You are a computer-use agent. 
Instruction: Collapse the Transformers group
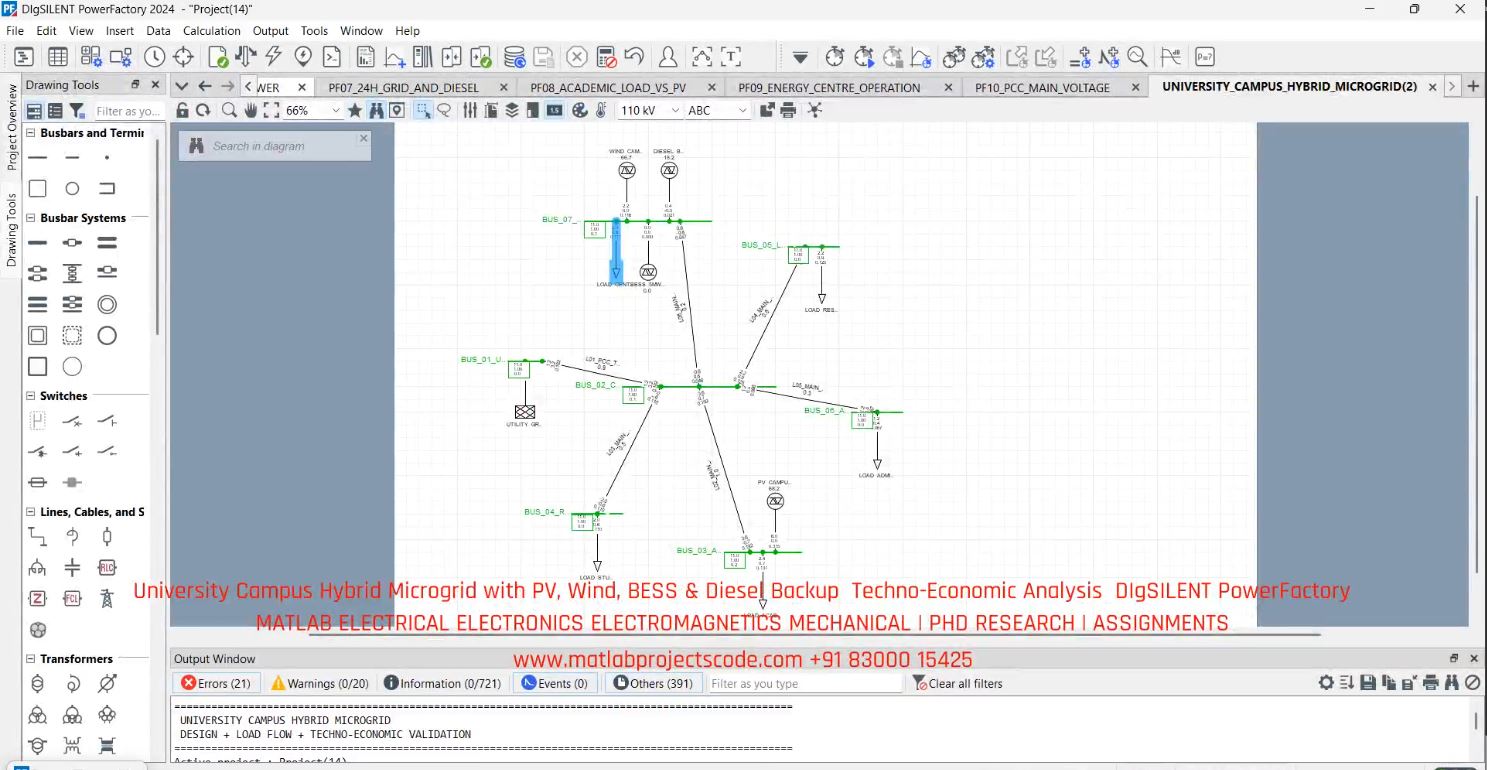coord(31,659)
